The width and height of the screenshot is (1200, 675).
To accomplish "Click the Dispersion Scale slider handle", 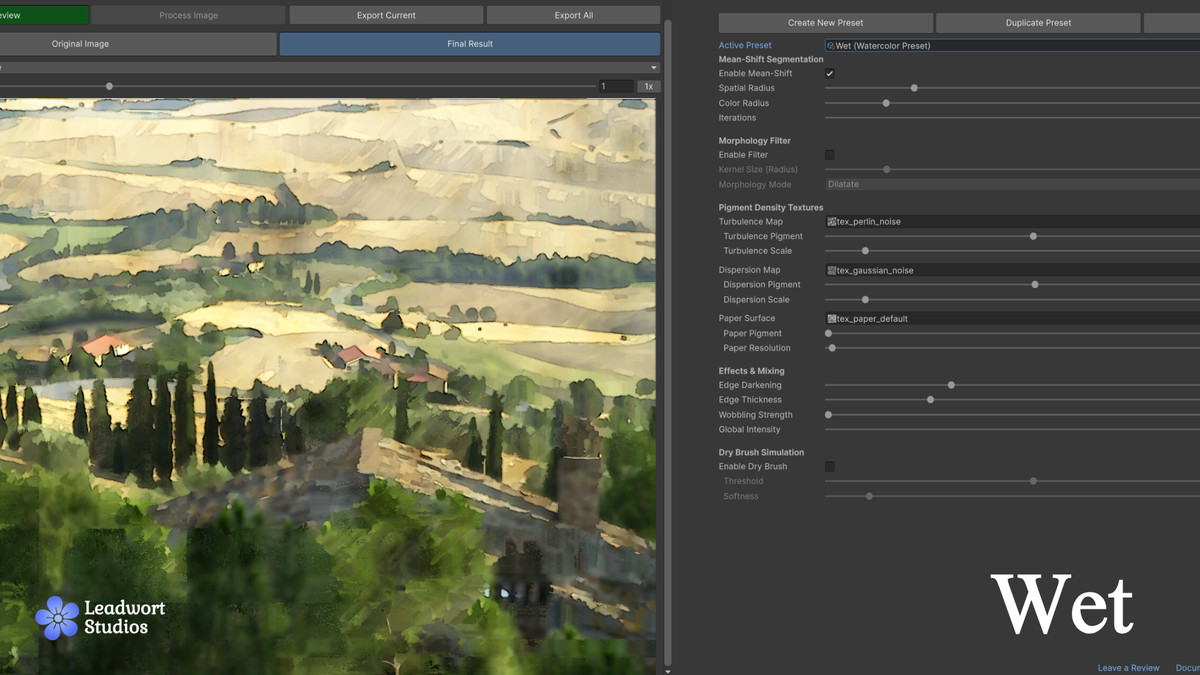I will (865, 300).
